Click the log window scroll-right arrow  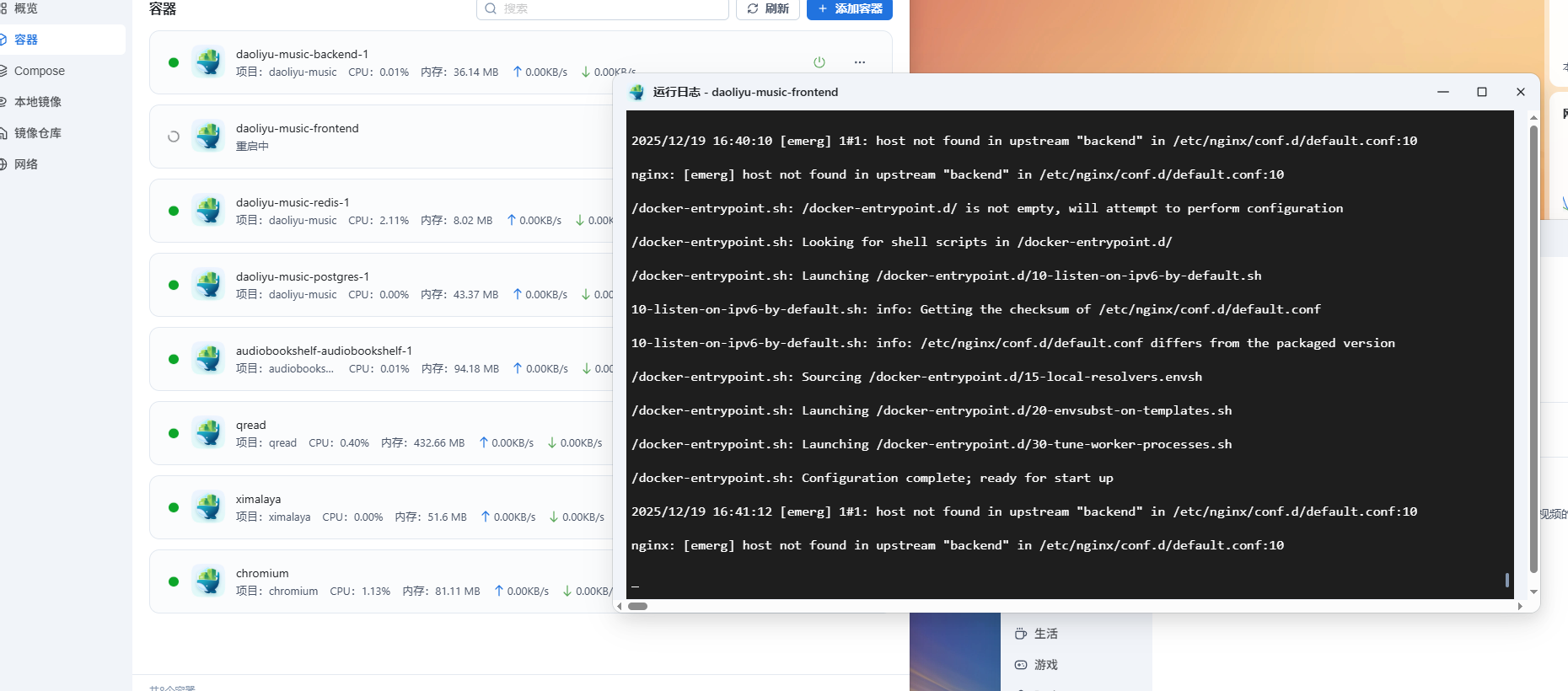[x=1520, y=606]
